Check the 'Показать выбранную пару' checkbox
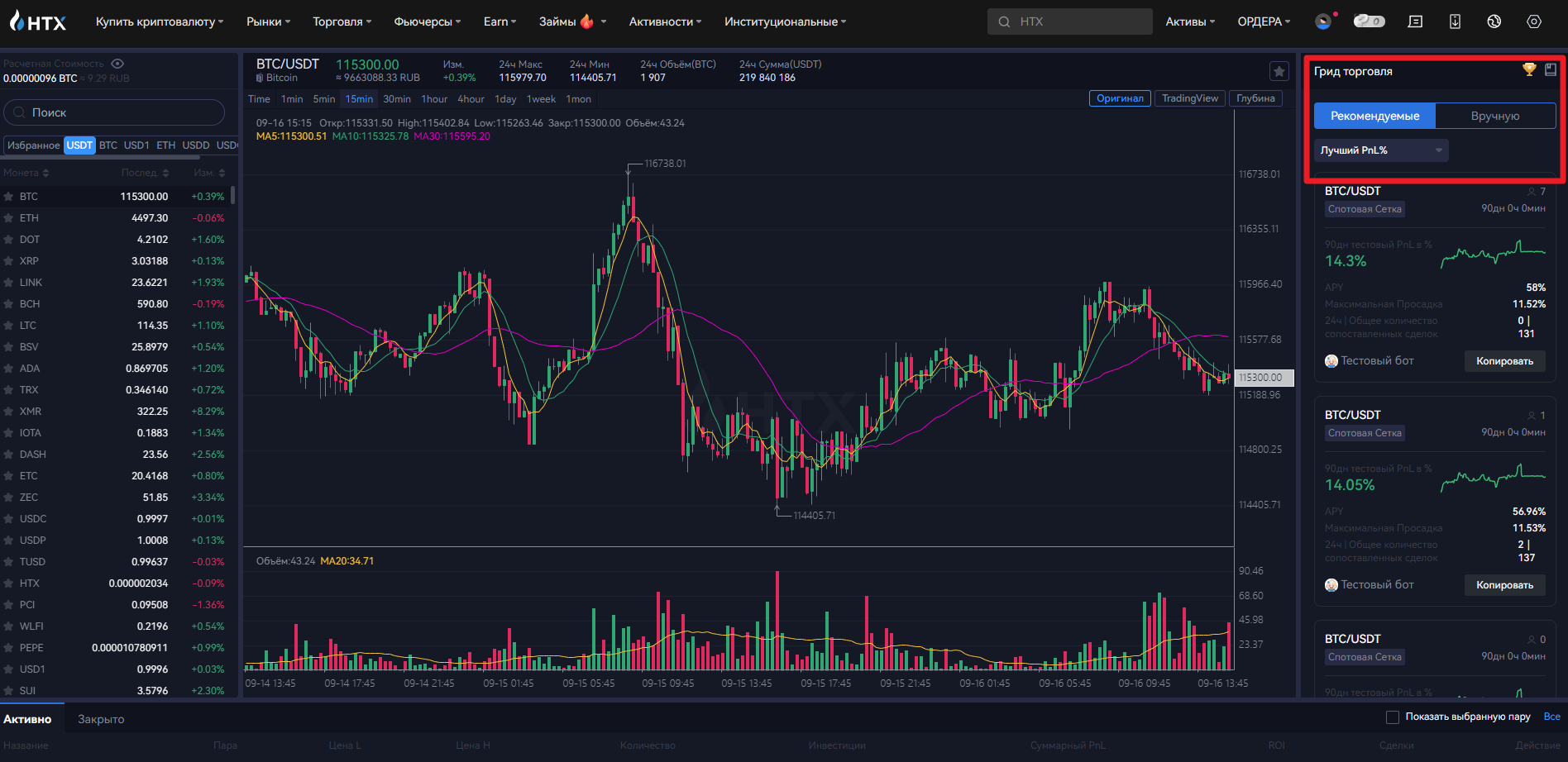 coord(1393,717)
